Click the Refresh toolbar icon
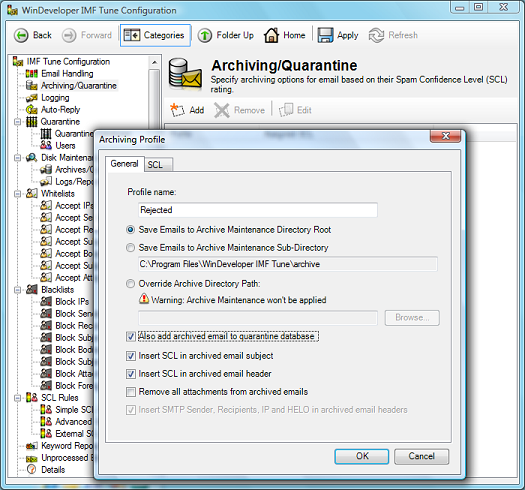This screenshot has height=490, width=525. pyautogui.click(x=376, y=35)
